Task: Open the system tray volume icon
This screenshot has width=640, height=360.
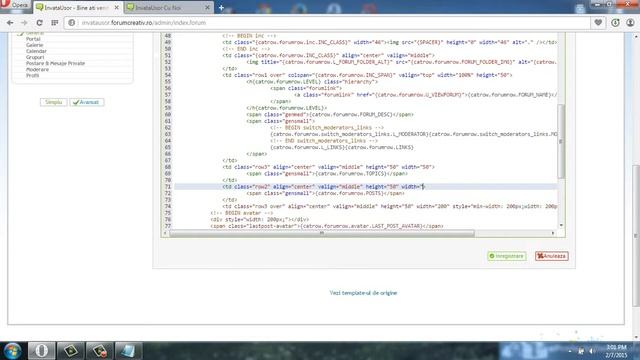Action: (x=591, y=351)
